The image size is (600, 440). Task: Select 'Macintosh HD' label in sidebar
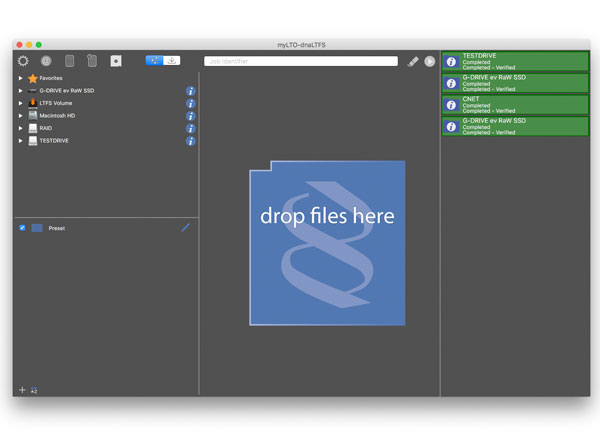click(x=57, y=116)
